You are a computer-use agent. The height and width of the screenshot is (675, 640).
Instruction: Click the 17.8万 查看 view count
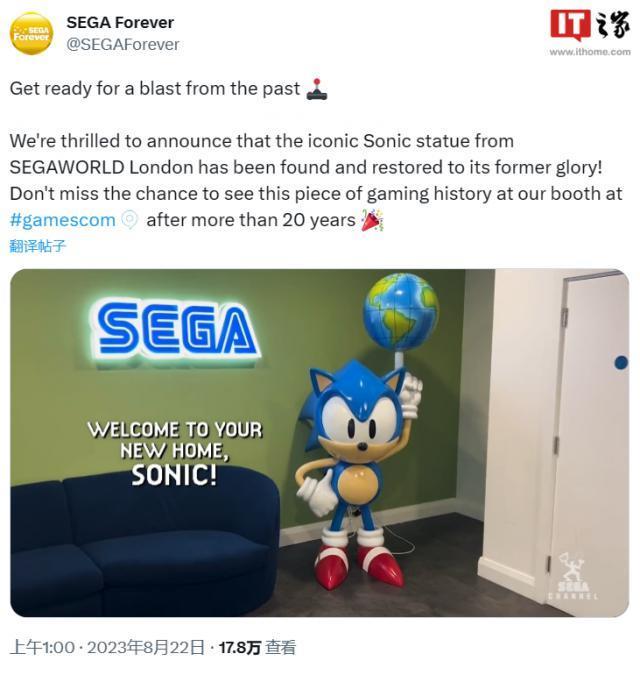pyautogui.click(x=257, y=648)
